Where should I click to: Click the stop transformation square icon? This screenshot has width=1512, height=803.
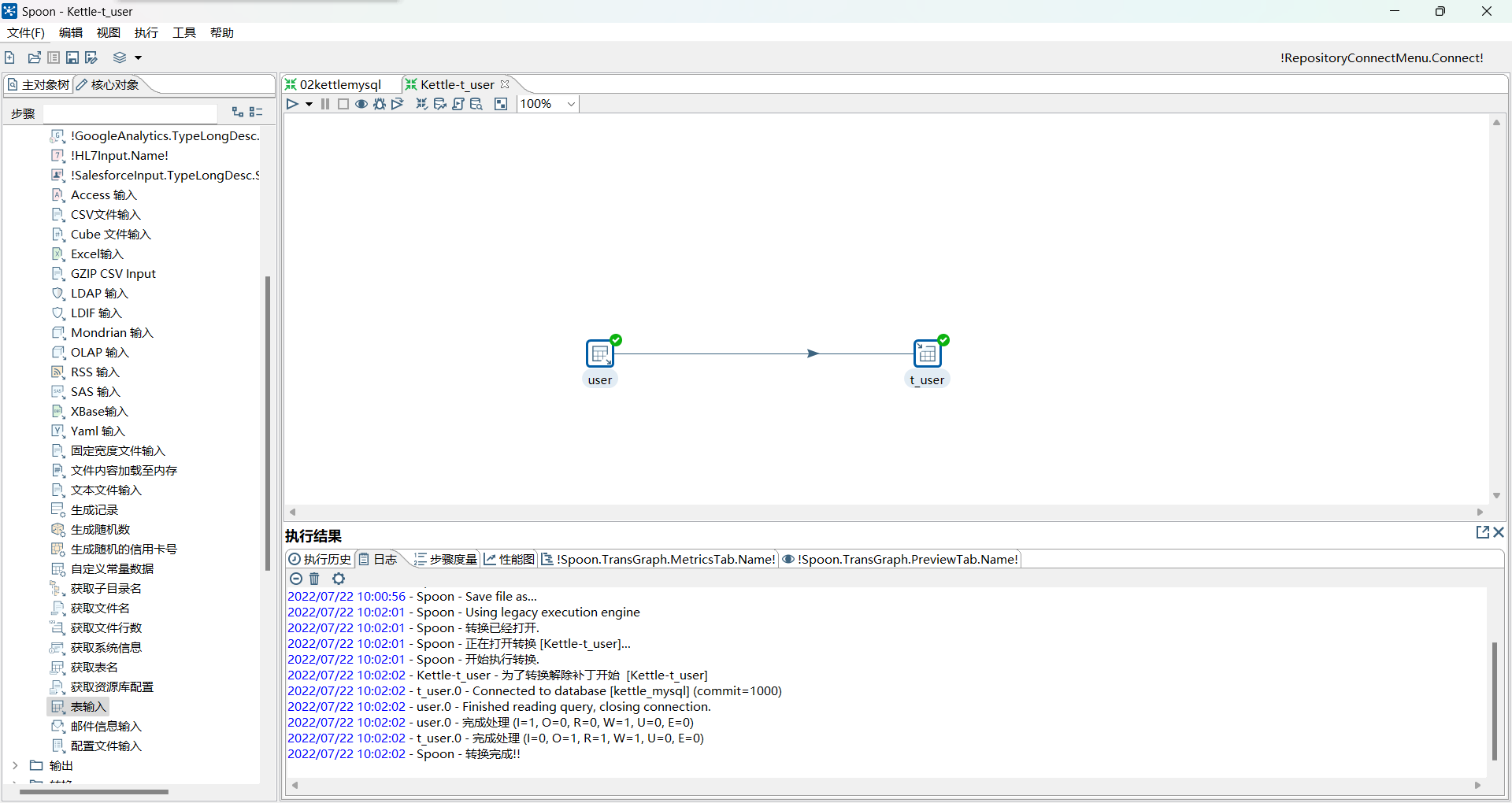pyautogui.click(x=343, y=104)
